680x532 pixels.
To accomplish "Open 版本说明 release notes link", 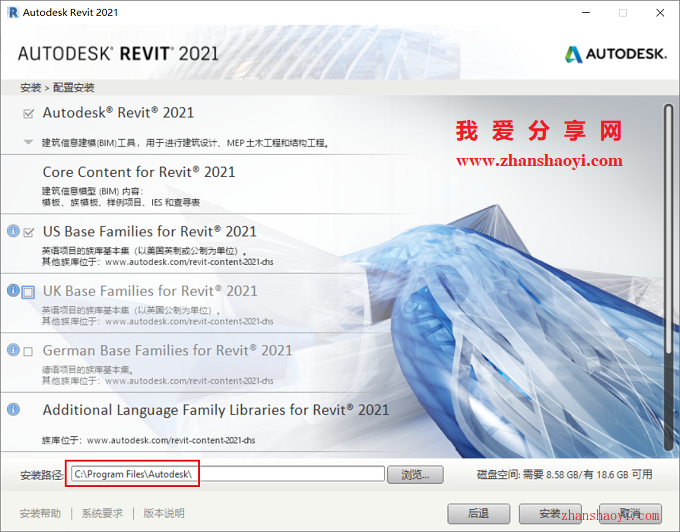I will [164, 513].
